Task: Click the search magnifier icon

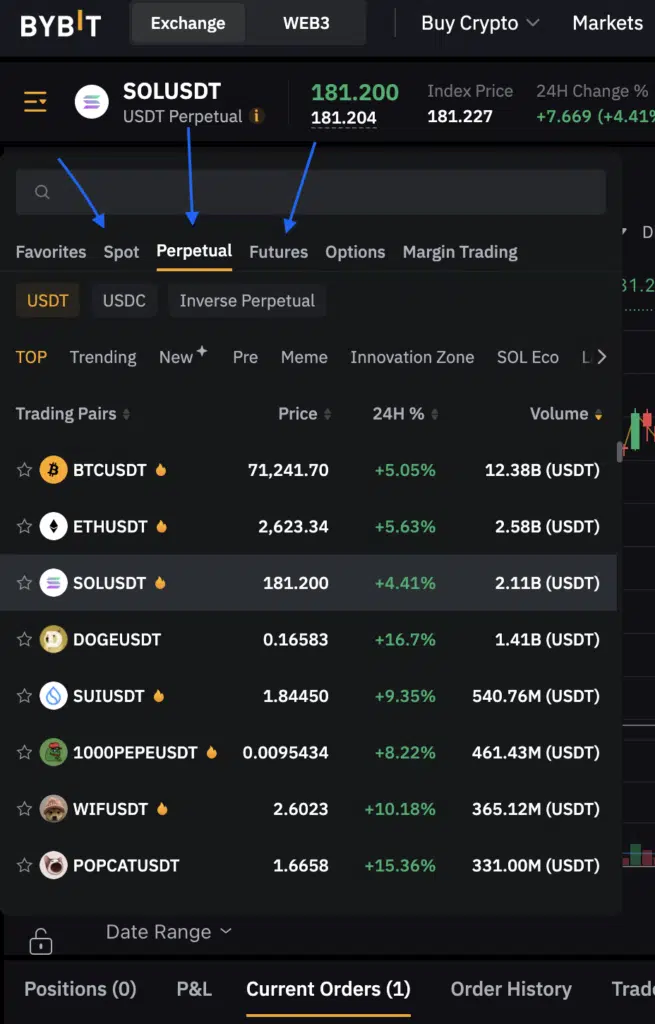Action: (x=42, y=192)
